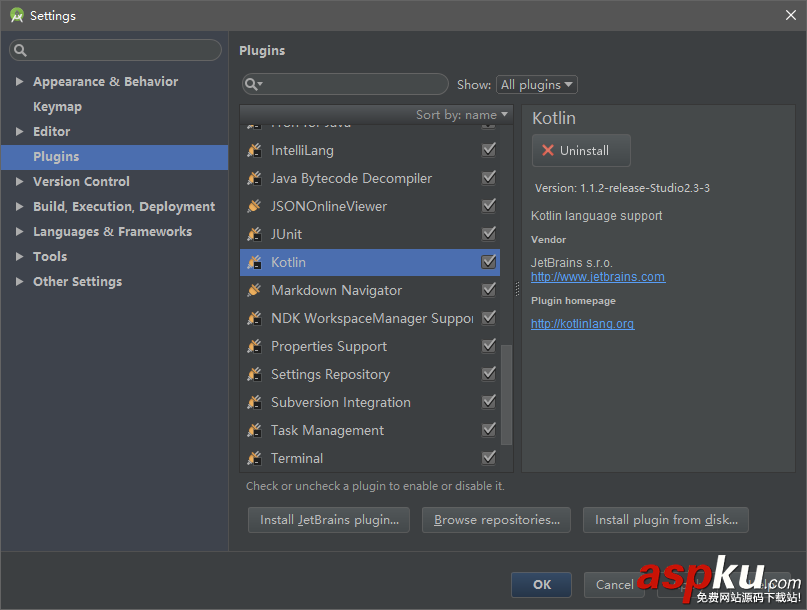Expand the Appearance & Behavior section

click(20, 82)
